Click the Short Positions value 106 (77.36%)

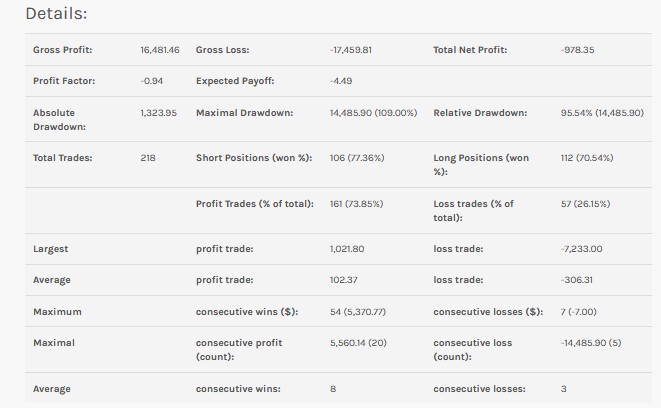coord(356,157)
